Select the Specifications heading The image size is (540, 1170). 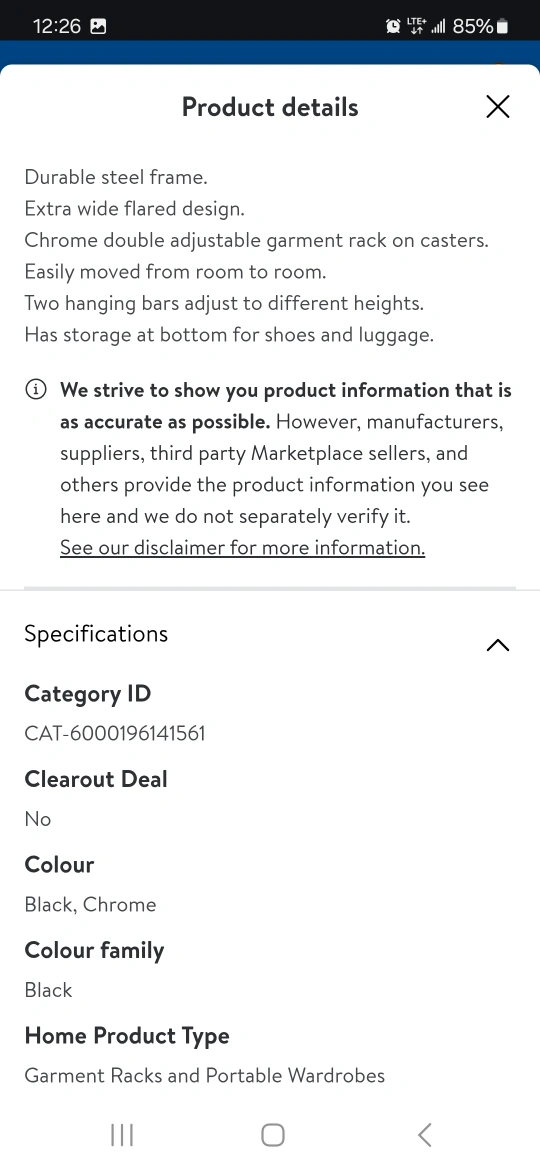(x=96, y=634)
